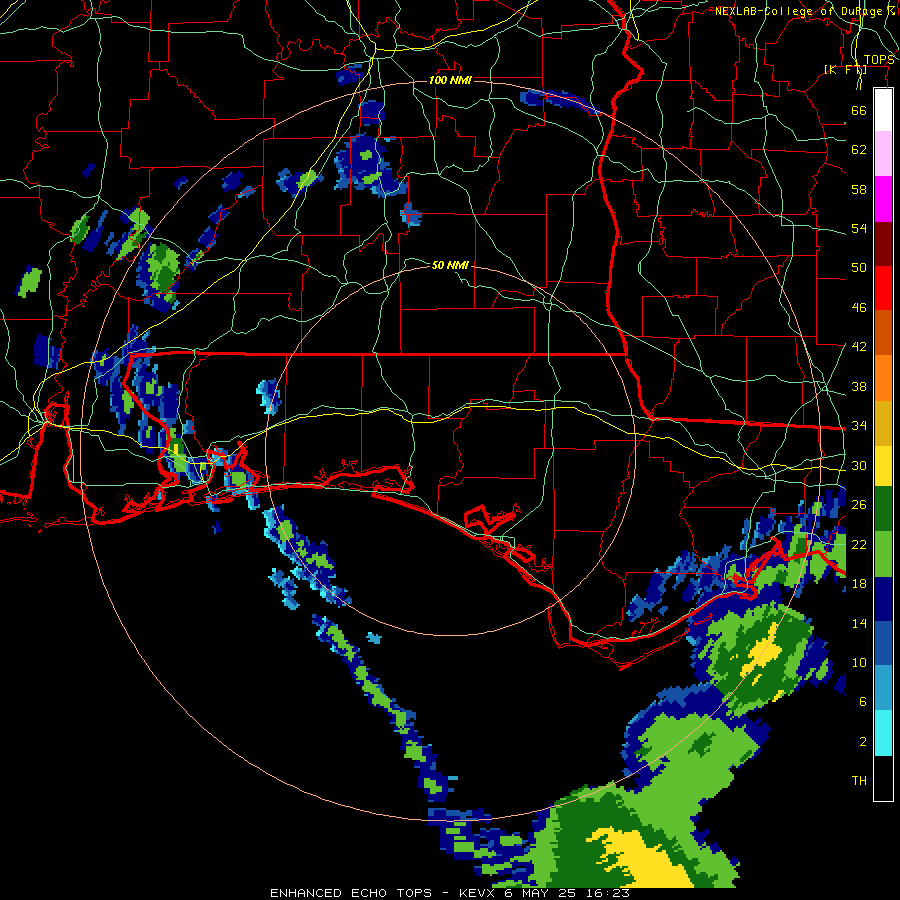Click the white swatch in the tops legend
The height and width of the screenshot is (900, 900).
pyautogui.click(x=883, y=110)
